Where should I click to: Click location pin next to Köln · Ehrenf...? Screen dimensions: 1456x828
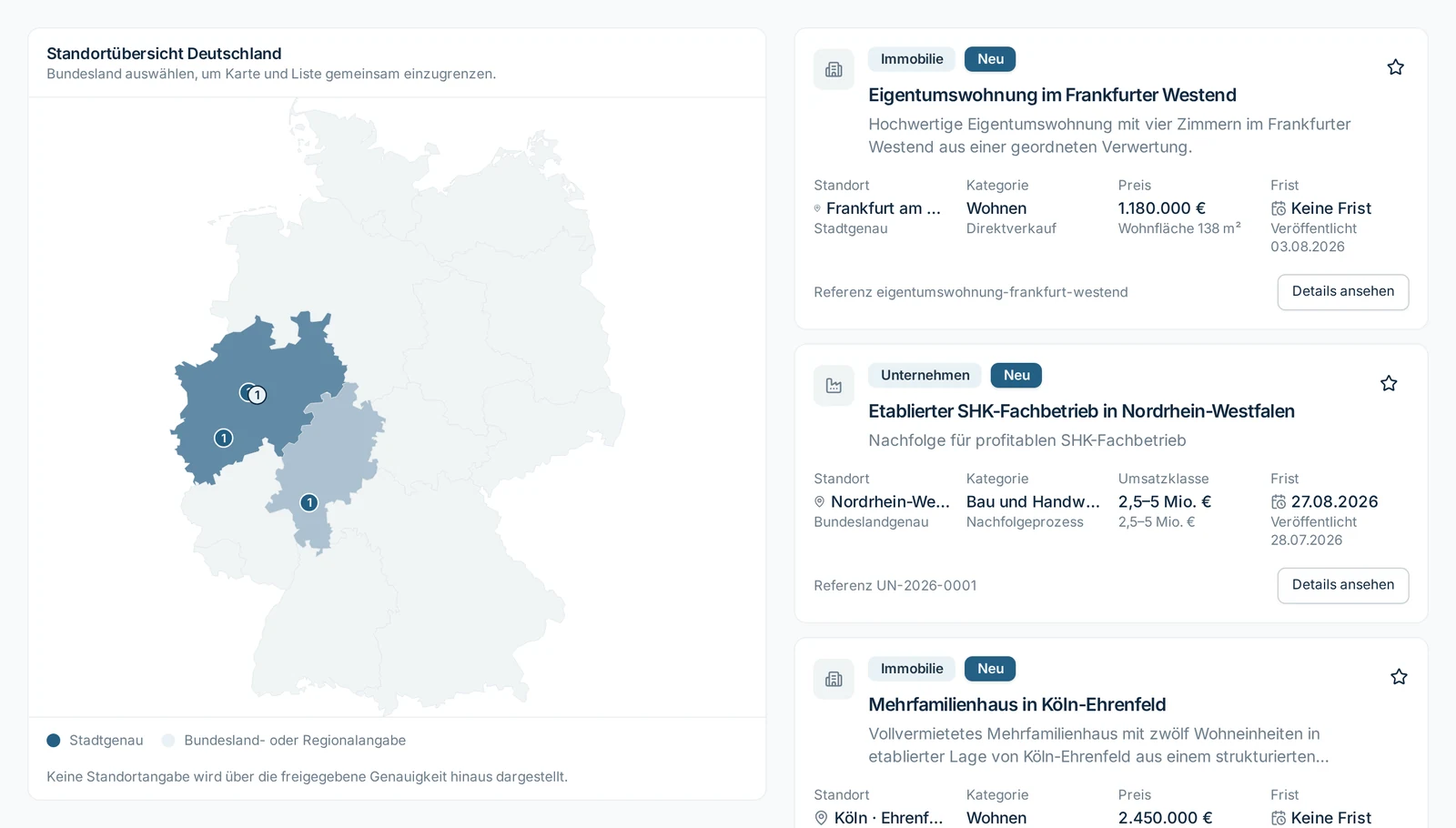[821, 818]
